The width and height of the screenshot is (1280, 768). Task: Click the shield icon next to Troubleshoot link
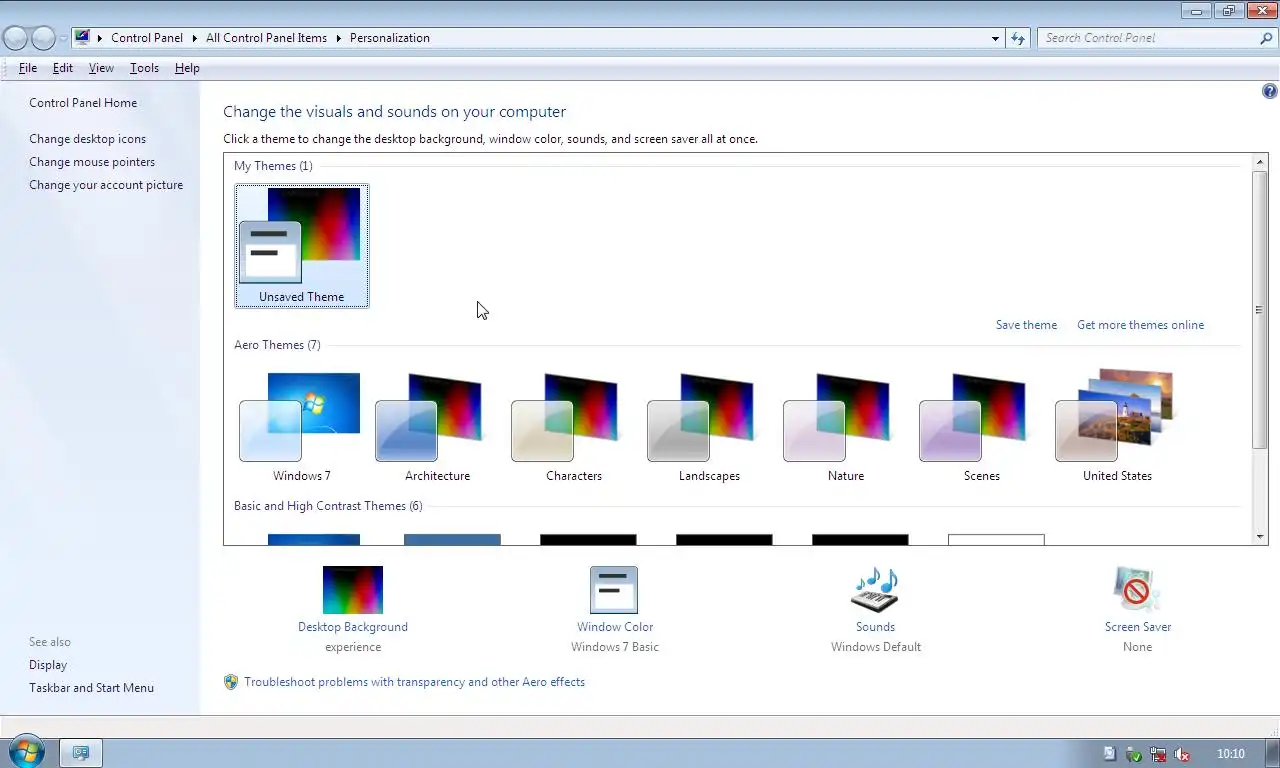[x=231, y=682]
